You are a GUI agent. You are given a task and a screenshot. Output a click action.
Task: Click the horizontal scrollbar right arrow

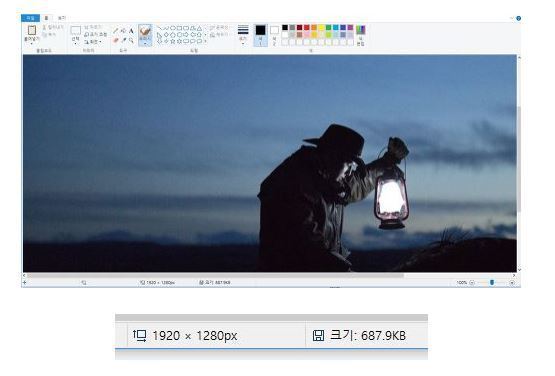tap(514, 275)
